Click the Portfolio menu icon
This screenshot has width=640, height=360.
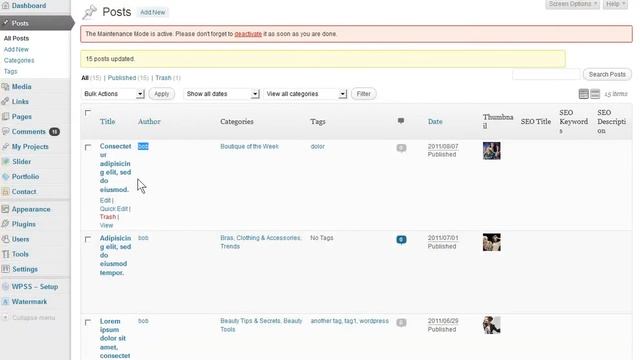pos(5,177)
